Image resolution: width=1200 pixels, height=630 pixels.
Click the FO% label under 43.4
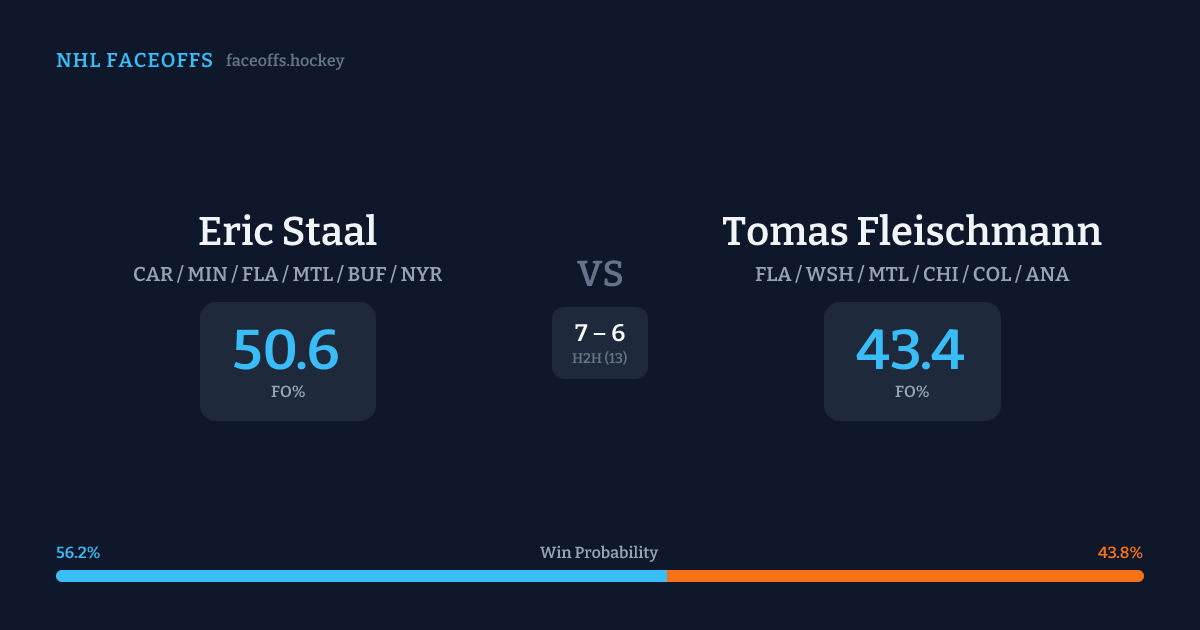click(x=912, y=392)
